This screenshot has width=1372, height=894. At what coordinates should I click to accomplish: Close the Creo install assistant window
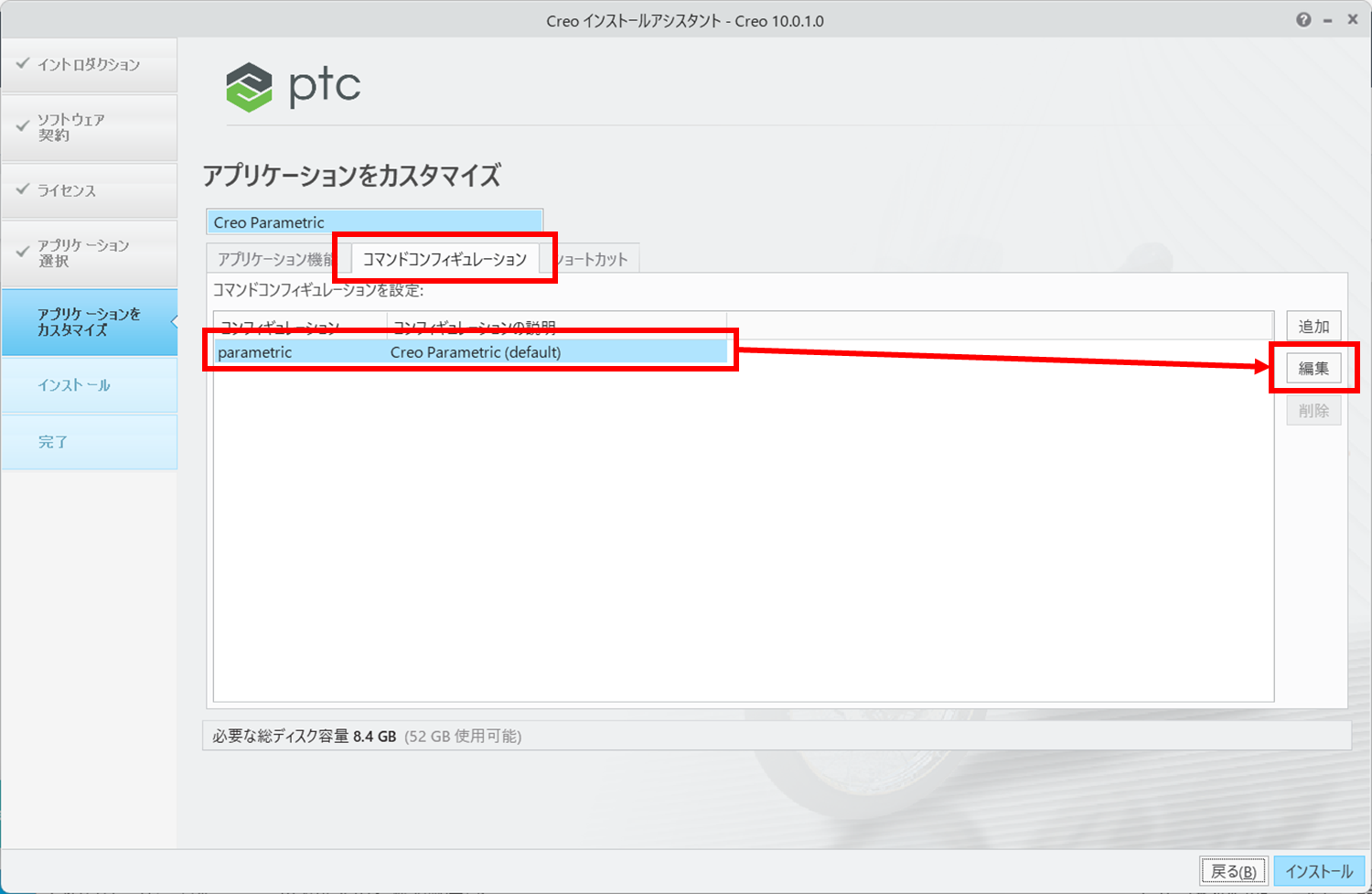tap(1352, 20)
